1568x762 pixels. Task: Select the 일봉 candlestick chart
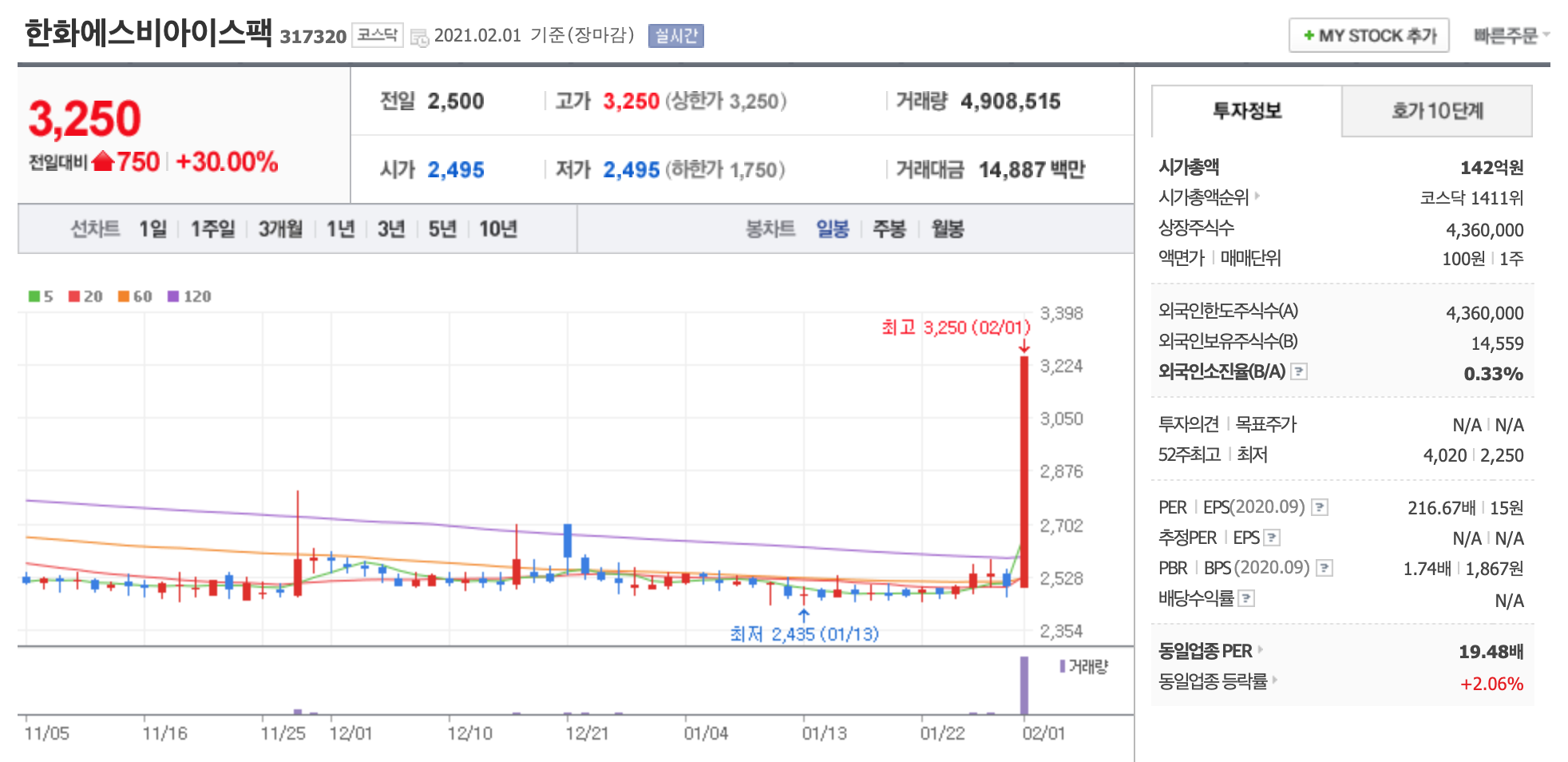pos(832,229)
